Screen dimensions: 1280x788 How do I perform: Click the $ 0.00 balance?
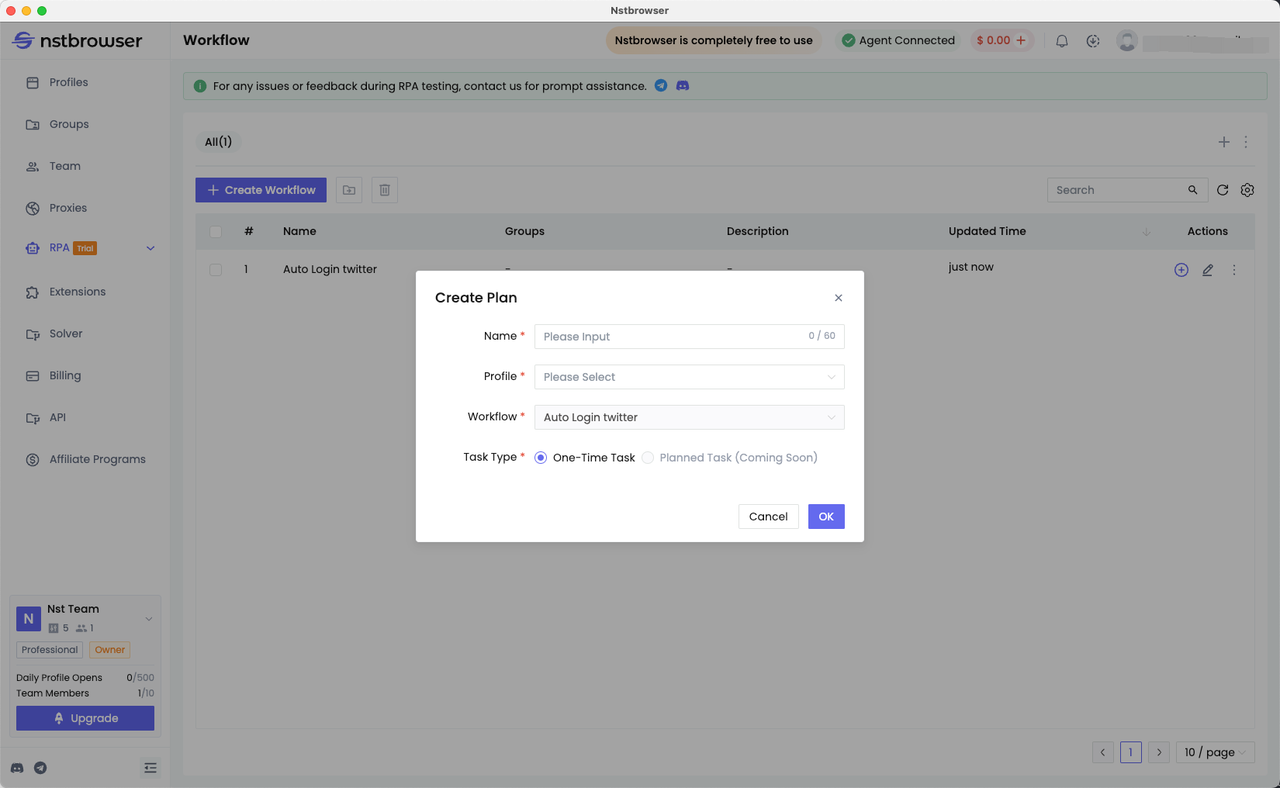point(993,41)
